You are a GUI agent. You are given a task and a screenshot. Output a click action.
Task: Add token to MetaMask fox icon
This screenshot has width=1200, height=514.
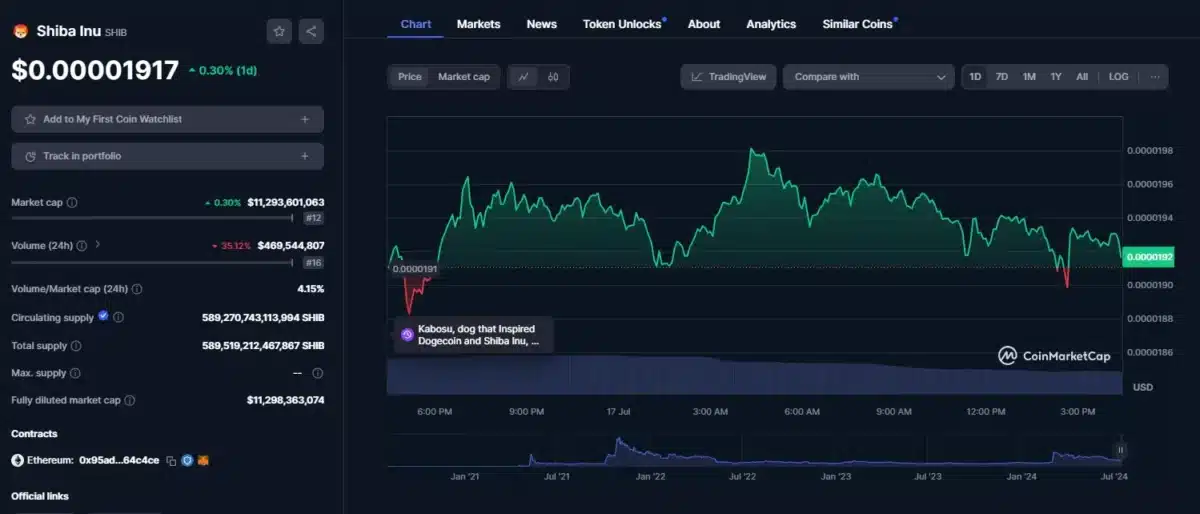(203, 461)
